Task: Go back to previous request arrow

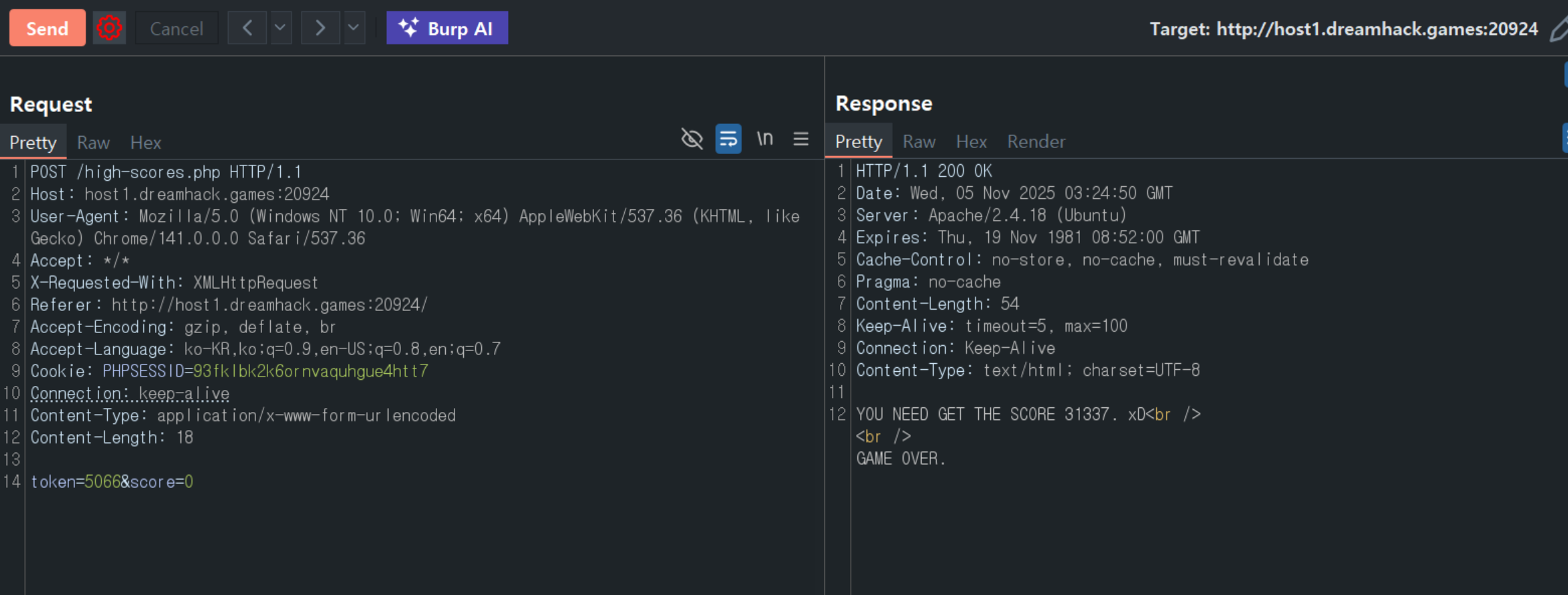Action: point(247,28)
